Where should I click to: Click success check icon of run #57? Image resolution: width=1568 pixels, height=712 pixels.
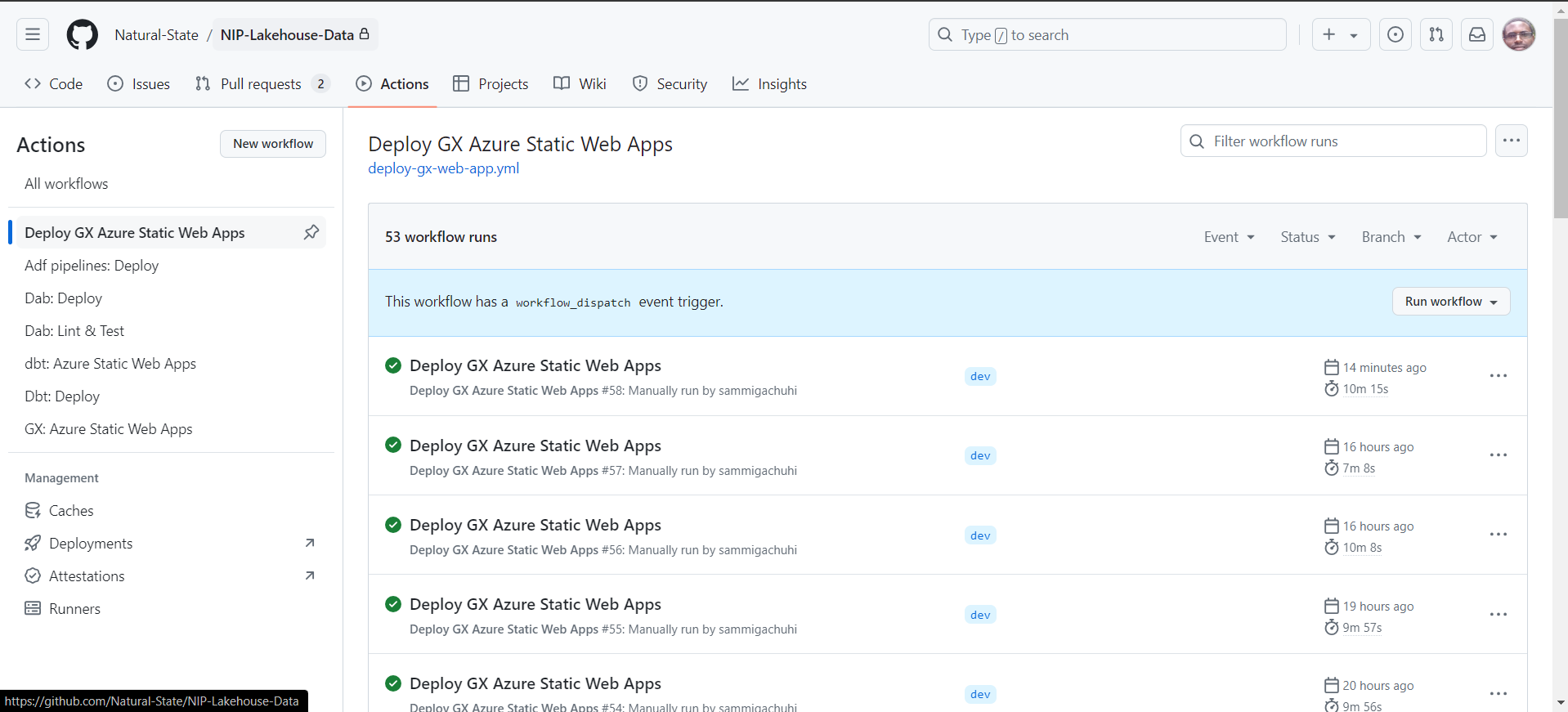coord(393,445)
